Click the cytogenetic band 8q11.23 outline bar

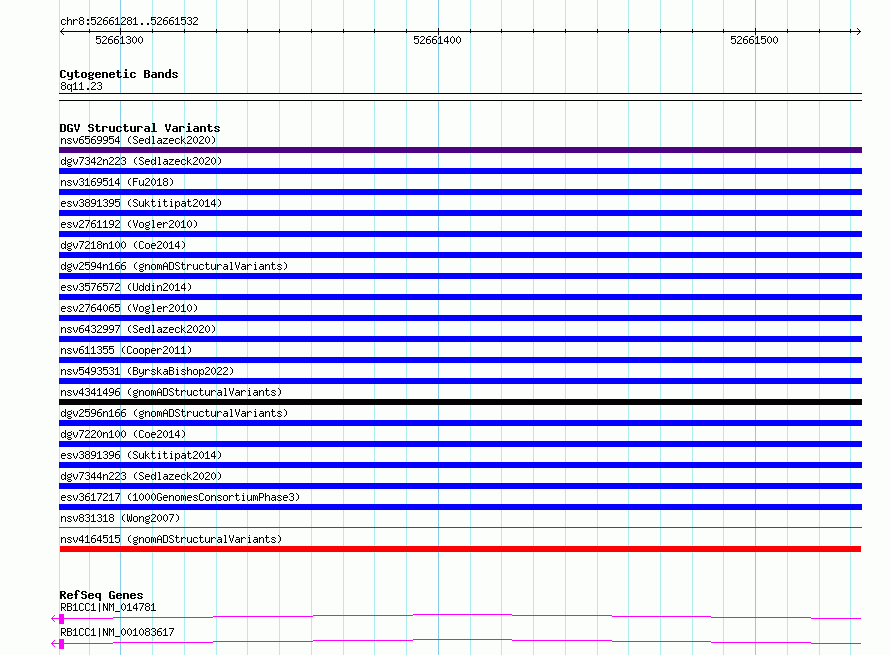(x=460, y=97)
